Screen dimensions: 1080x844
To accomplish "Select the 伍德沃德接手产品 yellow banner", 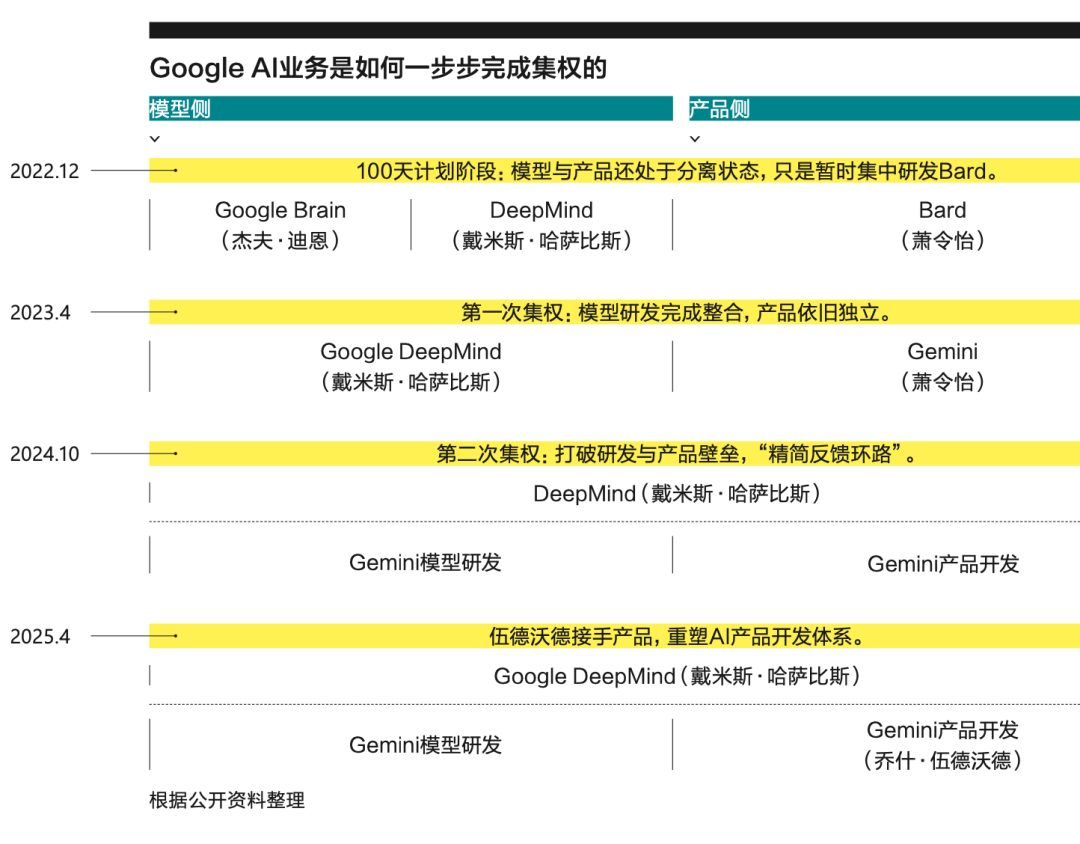I will pos(677,636).
